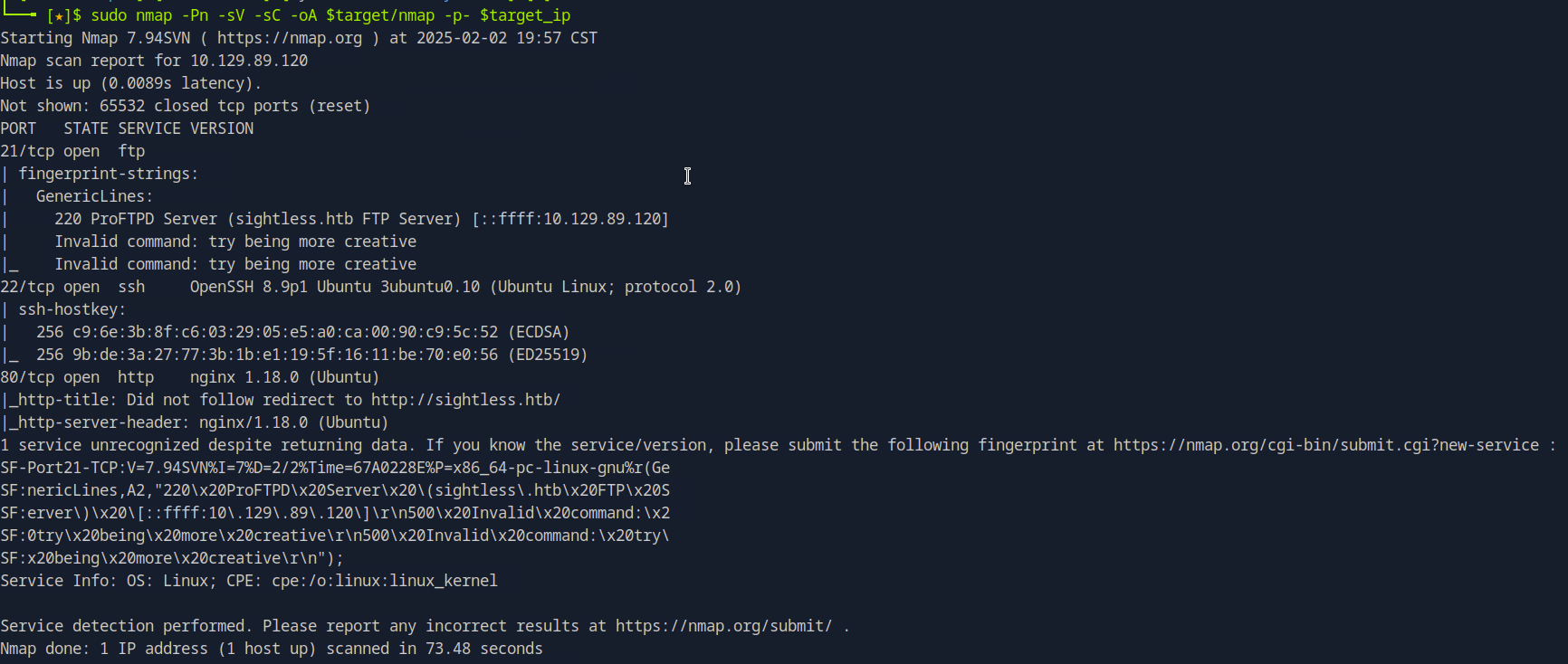The height and width of the screenshot is (664, 1568).
Task: Click the 21/tcp open ftp line
Action: [72, 151]
